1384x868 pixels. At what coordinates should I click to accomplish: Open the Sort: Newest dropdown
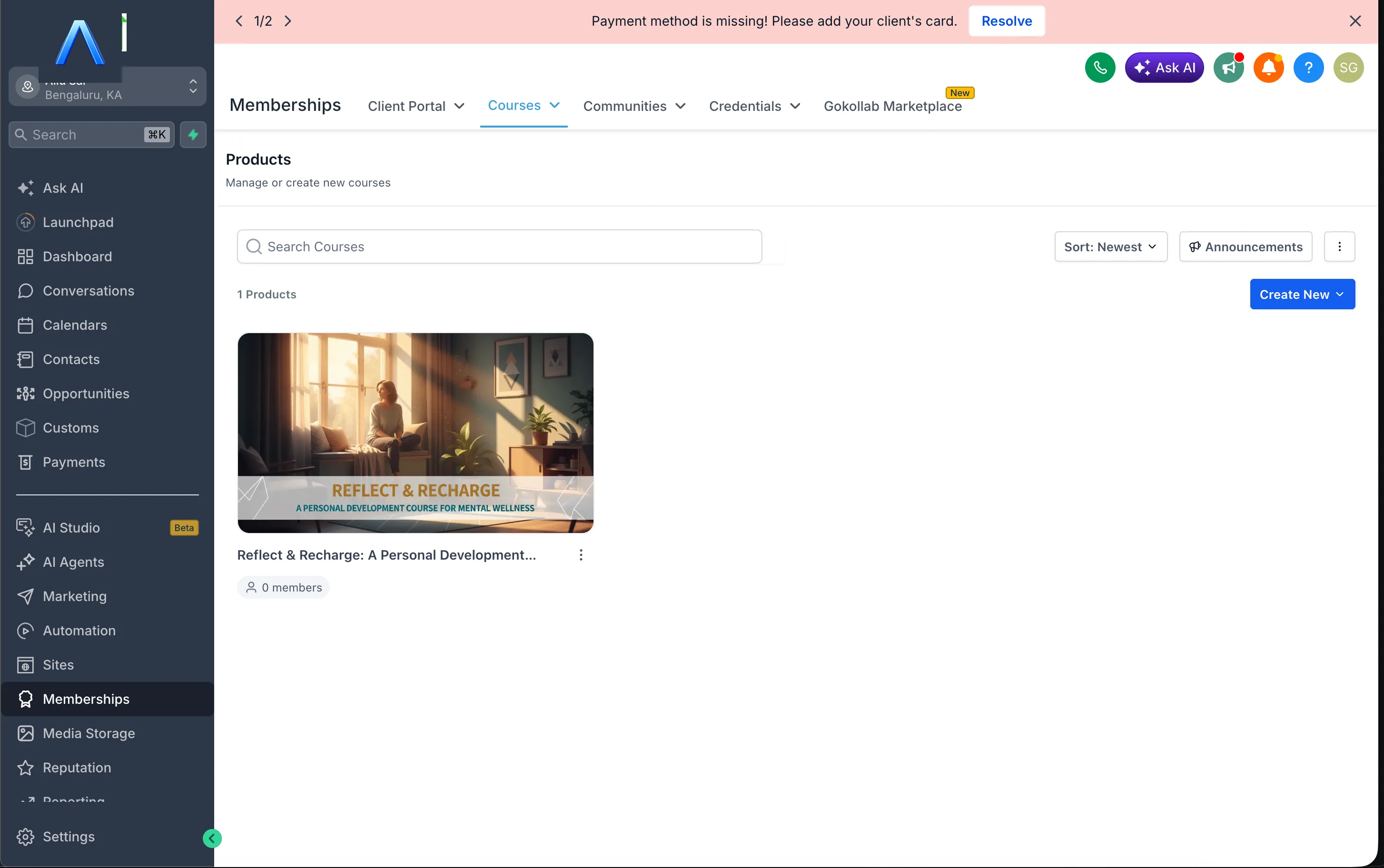(x=1111, y=247)
